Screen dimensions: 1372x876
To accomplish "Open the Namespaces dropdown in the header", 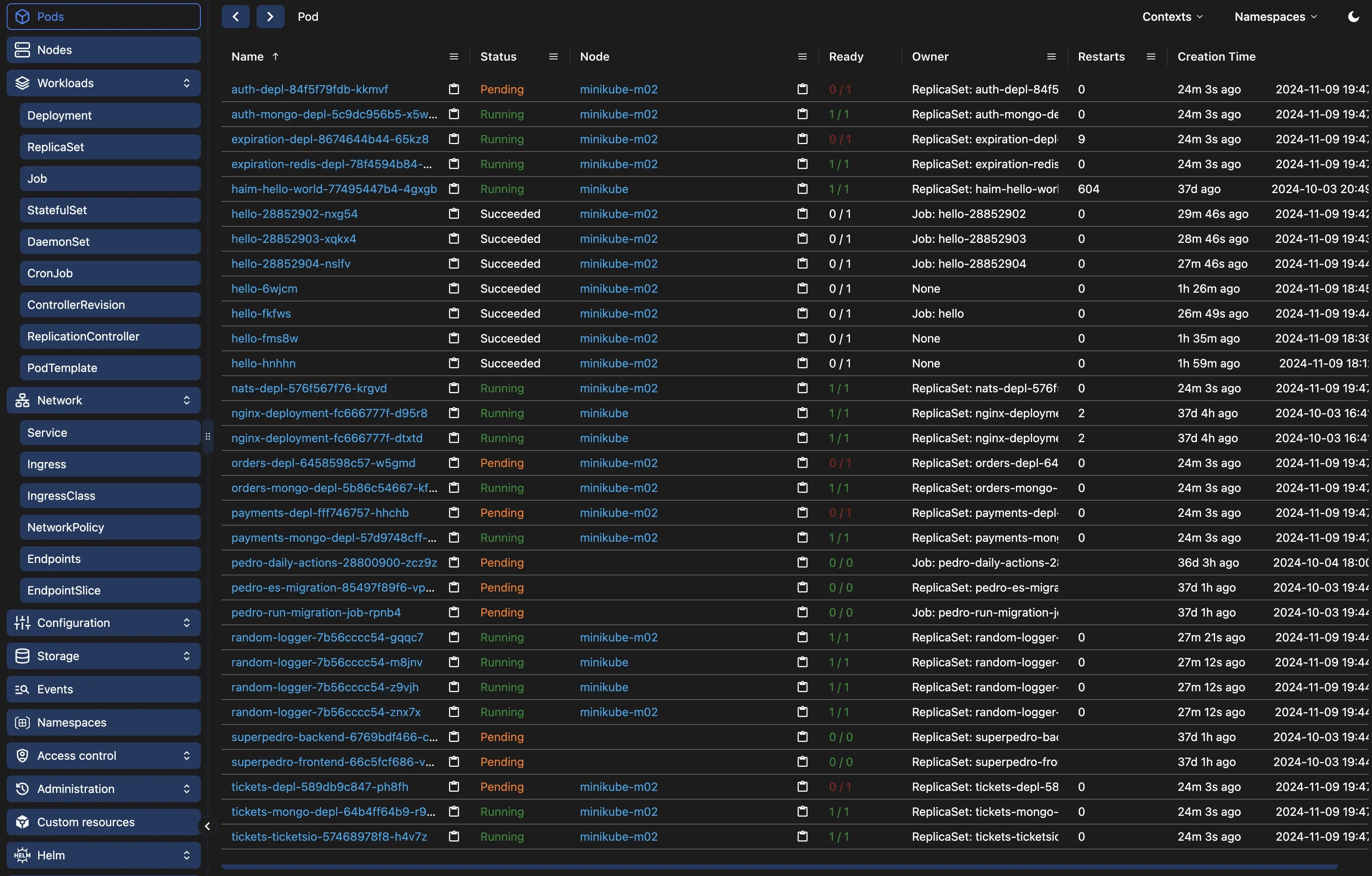I will [x=1275, y=17].
